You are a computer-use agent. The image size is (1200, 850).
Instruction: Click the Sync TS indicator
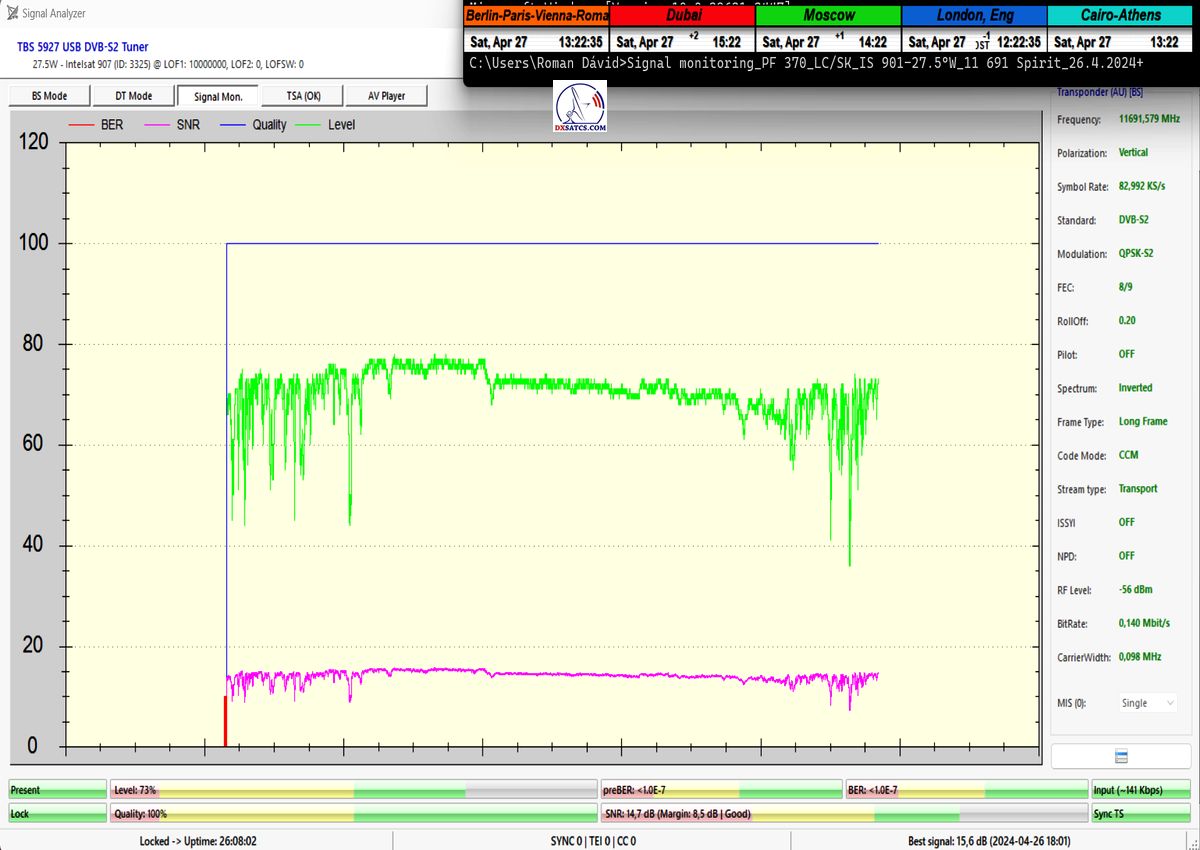tap(1140, 814)
